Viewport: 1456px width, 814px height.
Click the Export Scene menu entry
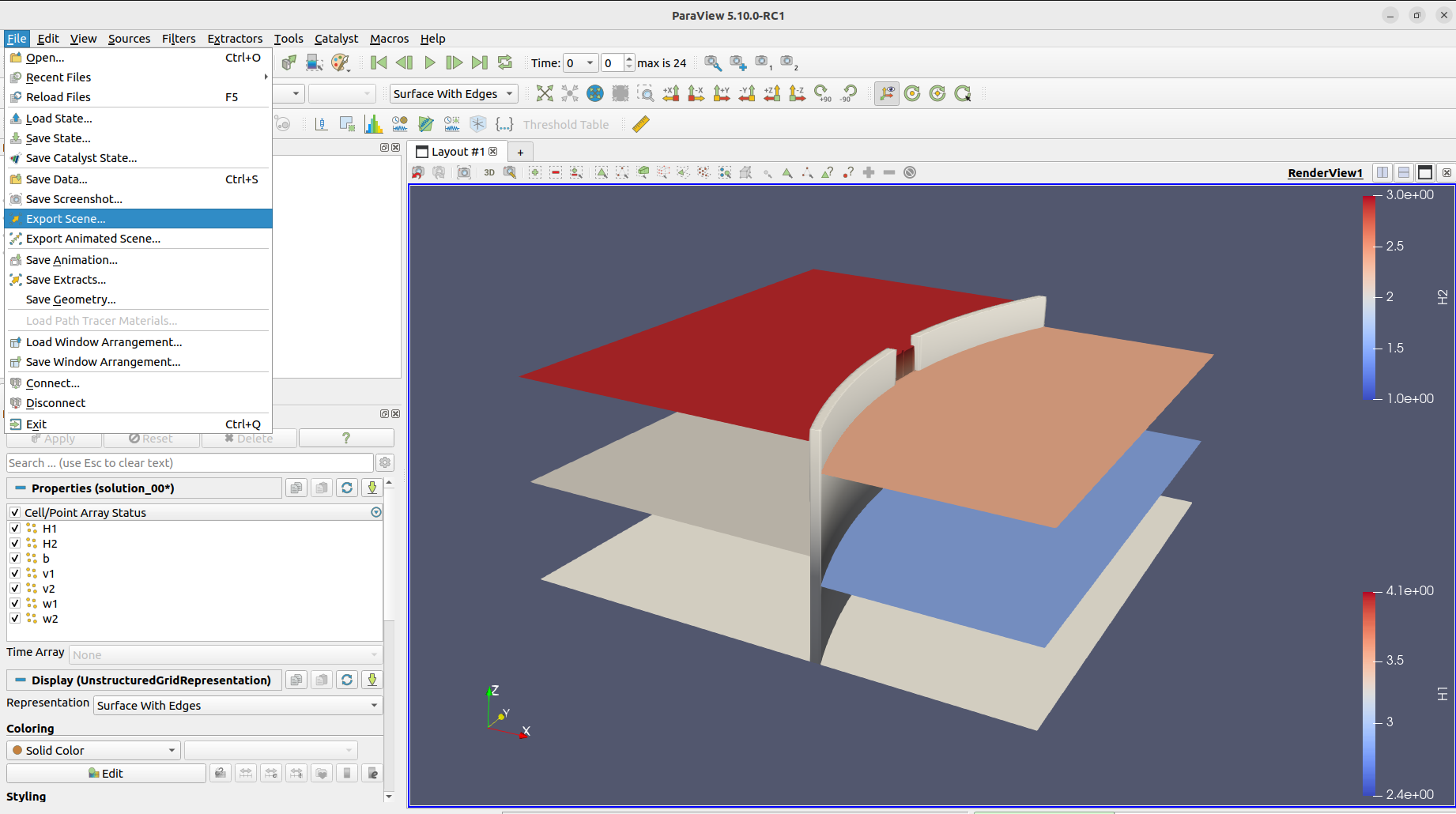[x=138, y=219]
